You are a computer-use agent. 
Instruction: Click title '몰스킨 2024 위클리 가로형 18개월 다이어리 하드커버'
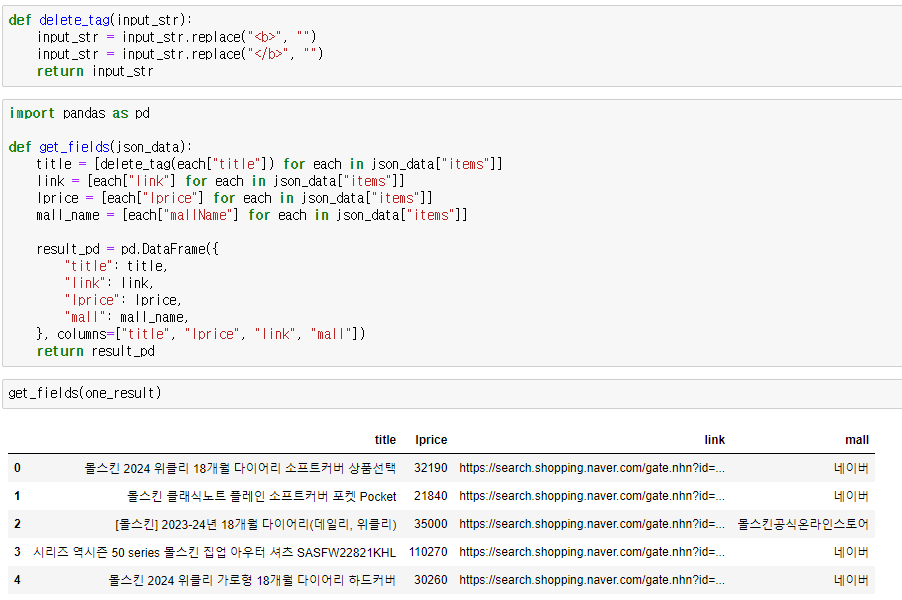click(x=252, y=580)
